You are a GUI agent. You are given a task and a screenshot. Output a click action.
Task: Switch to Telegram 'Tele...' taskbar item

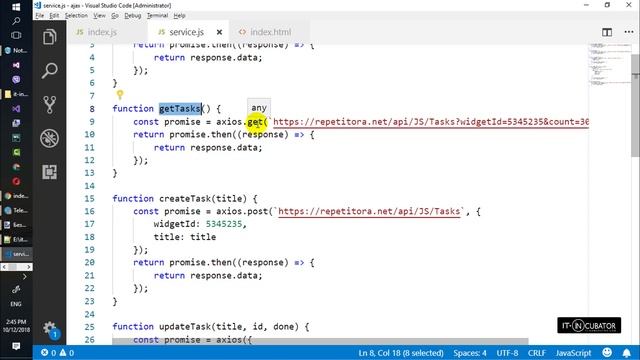click(x=16, y=210)
